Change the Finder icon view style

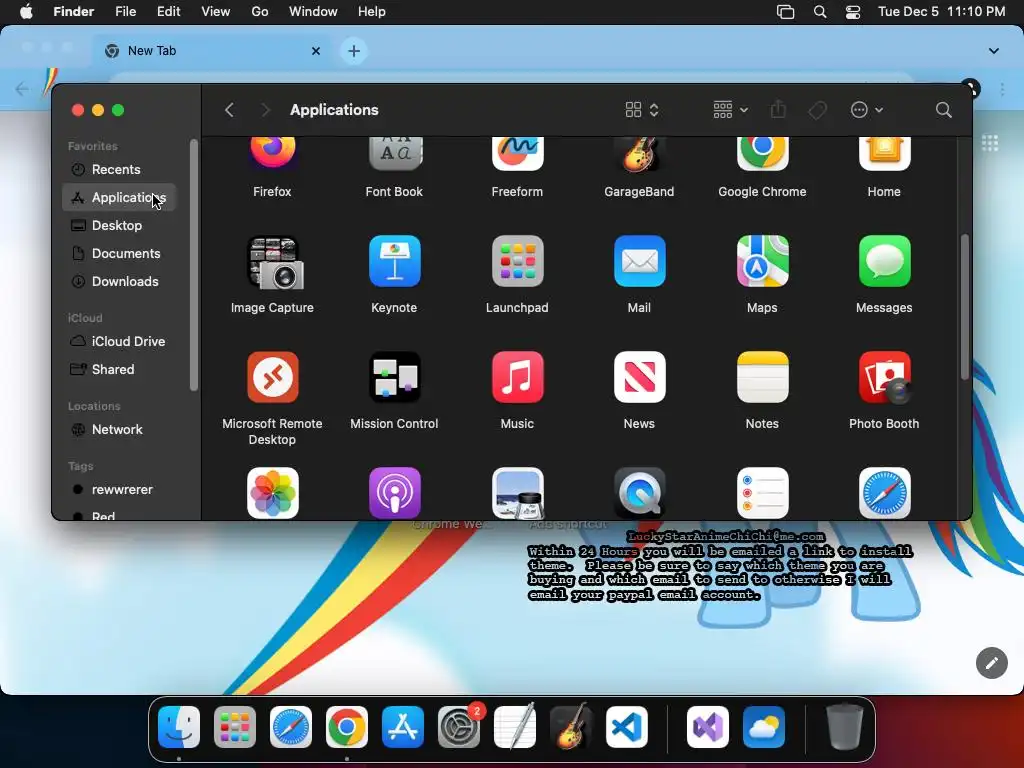point(642,110)
